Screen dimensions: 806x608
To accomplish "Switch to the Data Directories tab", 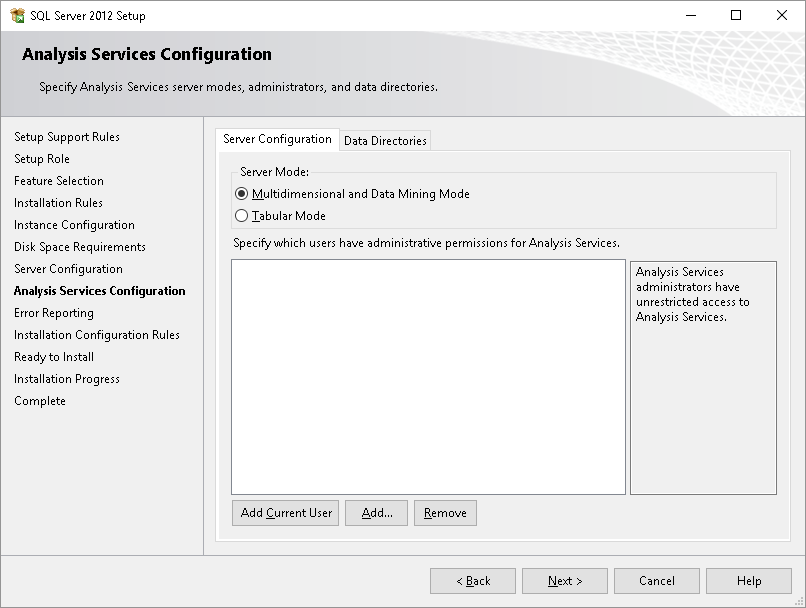I will coord(385,141).
